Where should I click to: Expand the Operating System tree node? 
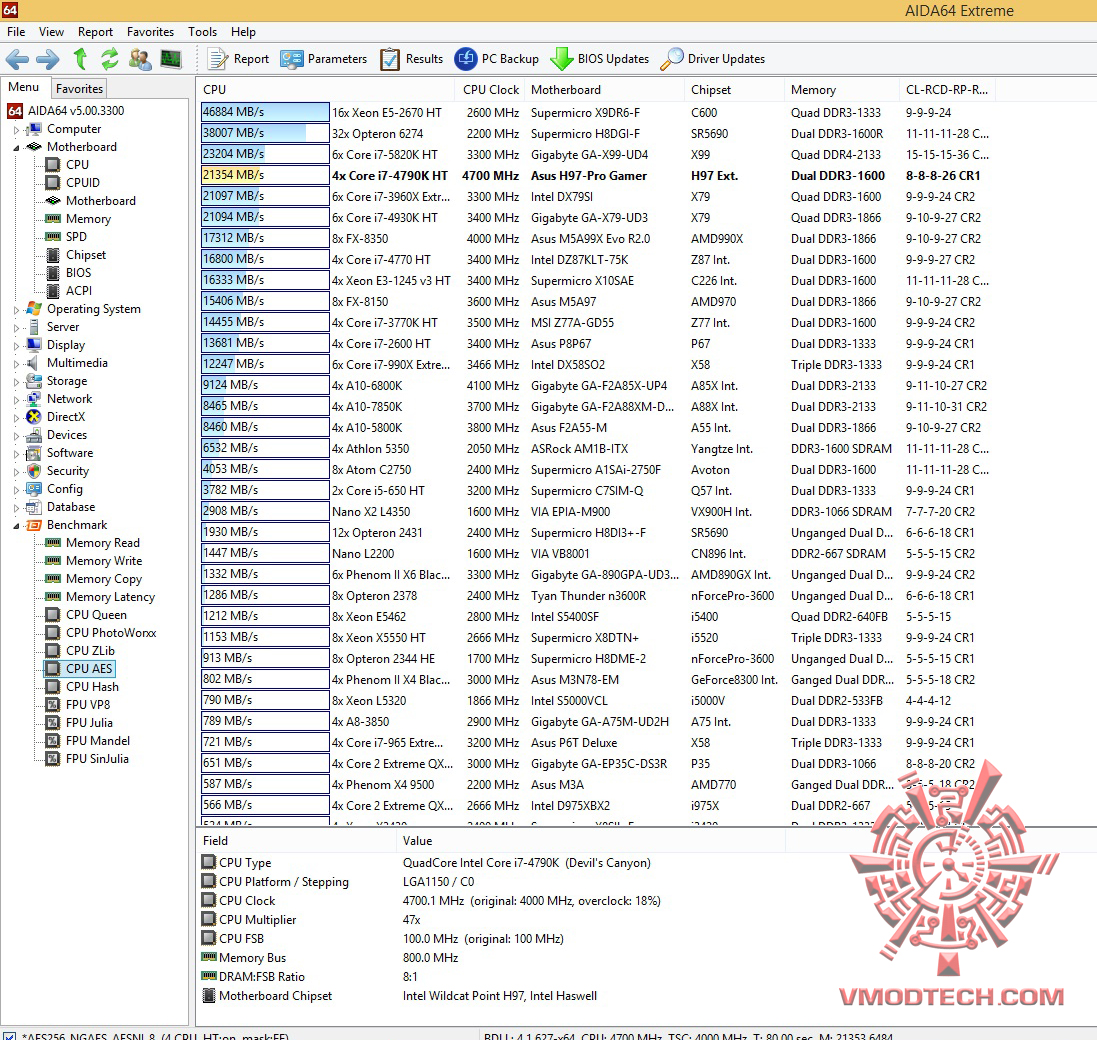tap(16, 309)
